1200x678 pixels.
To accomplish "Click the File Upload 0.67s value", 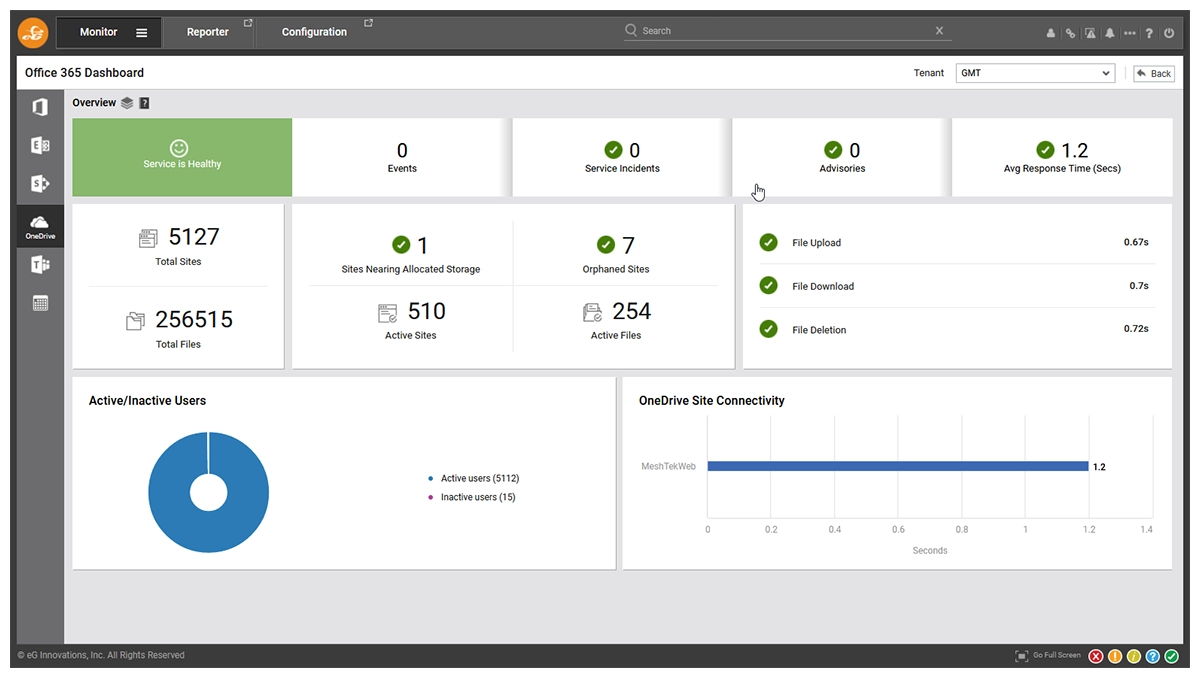I will pos(1136,242).
